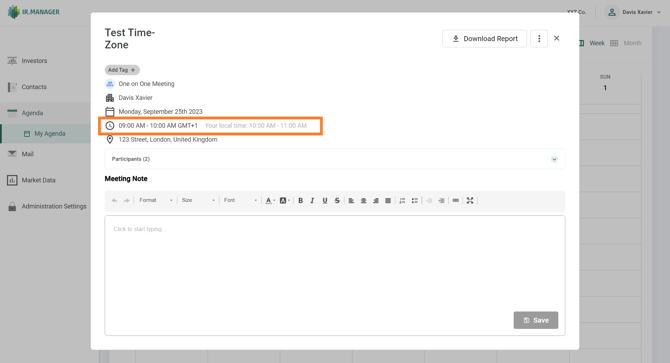Click '09:00 AM - 10:00 AM GMT+1' time text
Screen dimensions: 670x363
[158, 126]
